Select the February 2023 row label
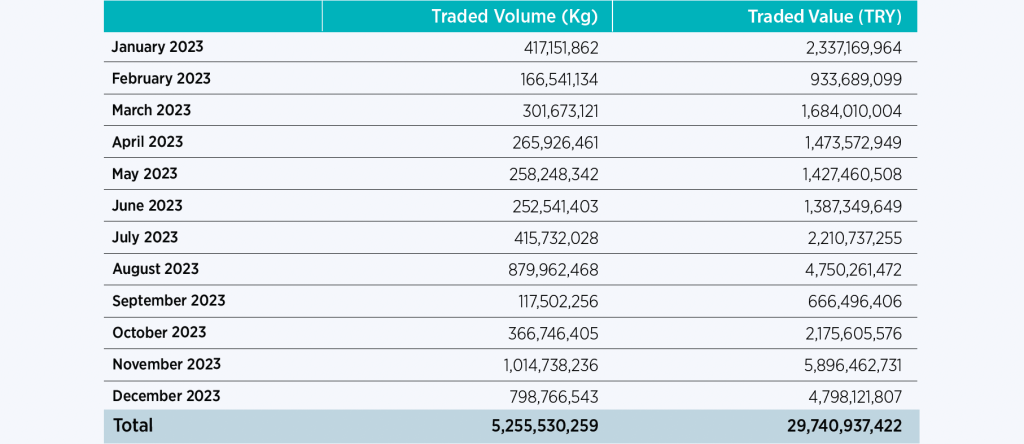The width and height of the screenshot is (1024, 444). 161,78
